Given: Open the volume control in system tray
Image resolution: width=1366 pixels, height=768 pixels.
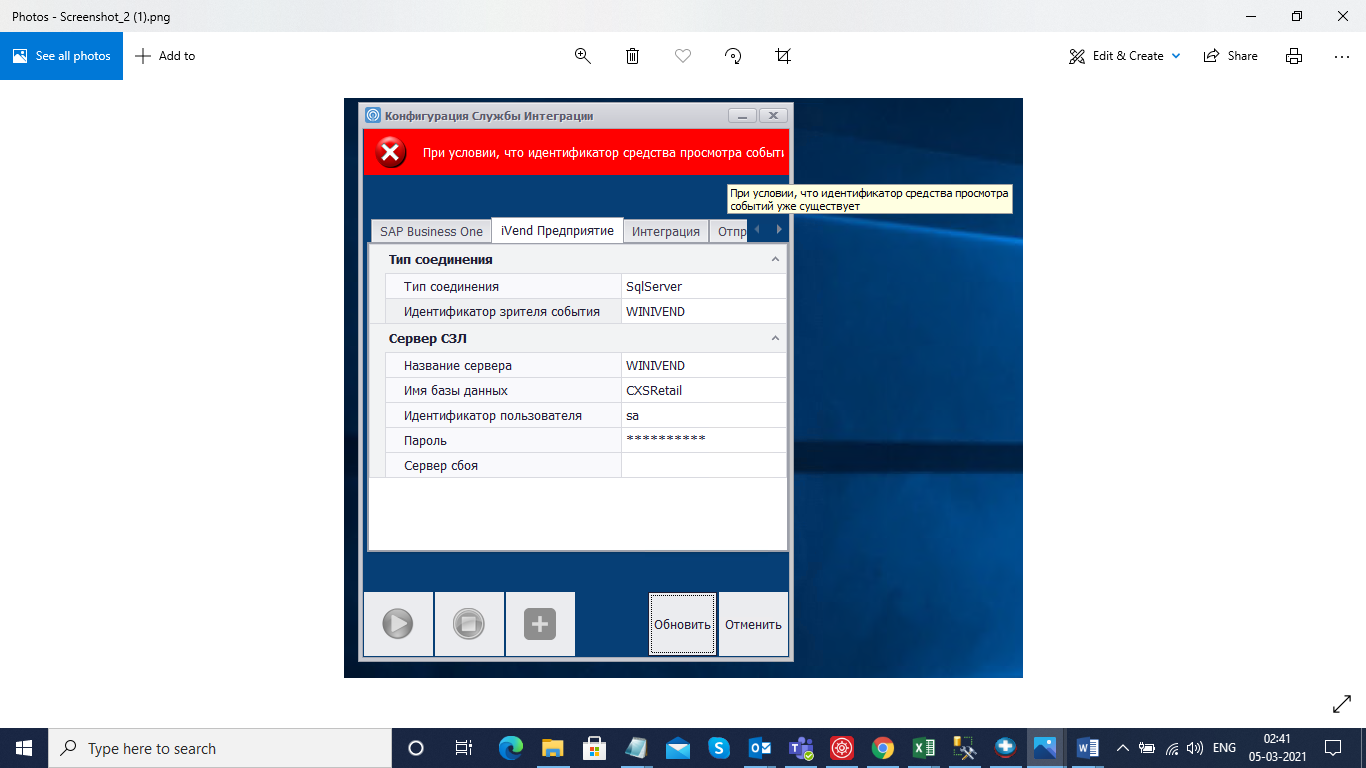Looking at the screenshot, I should click(1194, 748).
